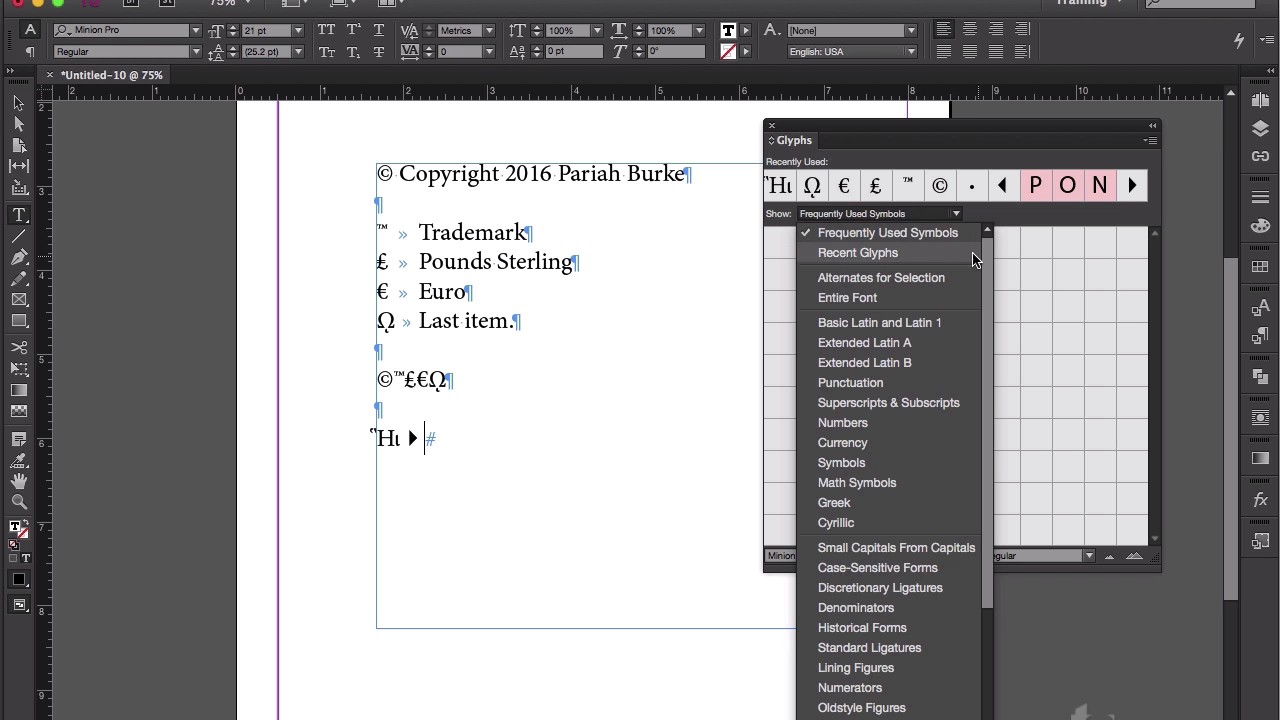Open the Layers panel icon

[x=1260, y=129]
